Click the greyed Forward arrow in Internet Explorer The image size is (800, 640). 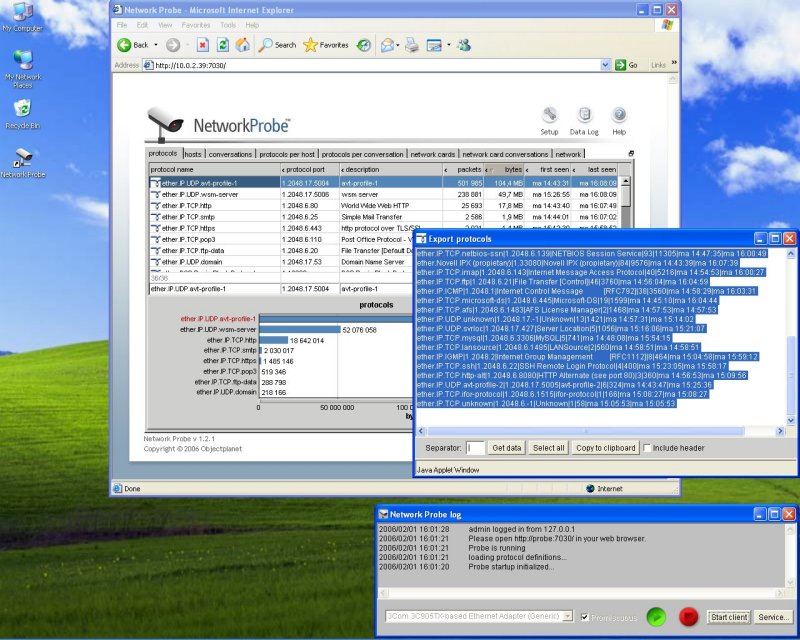point(173,45)
